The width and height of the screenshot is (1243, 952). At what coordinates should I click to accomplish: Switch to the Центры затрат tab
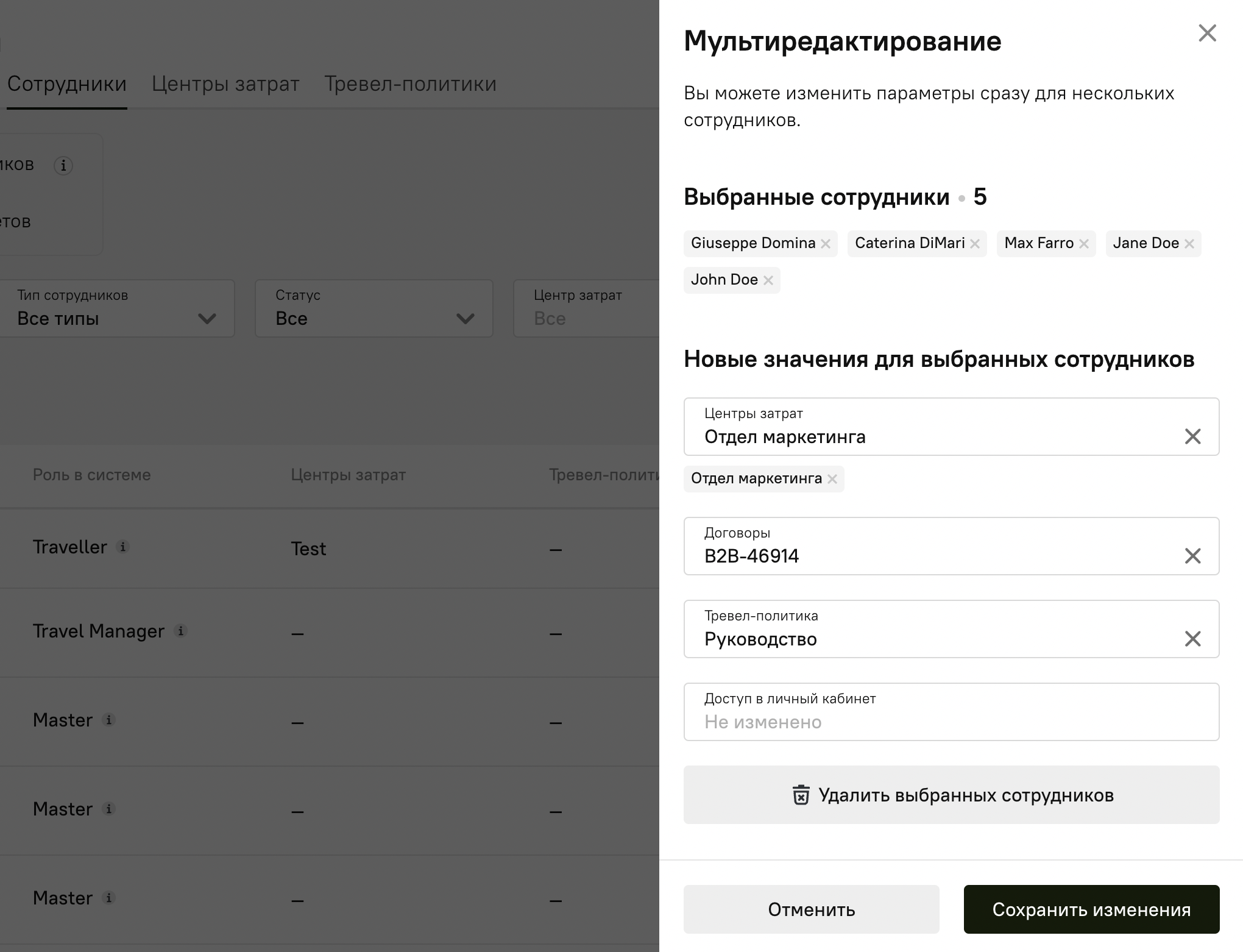225,83
